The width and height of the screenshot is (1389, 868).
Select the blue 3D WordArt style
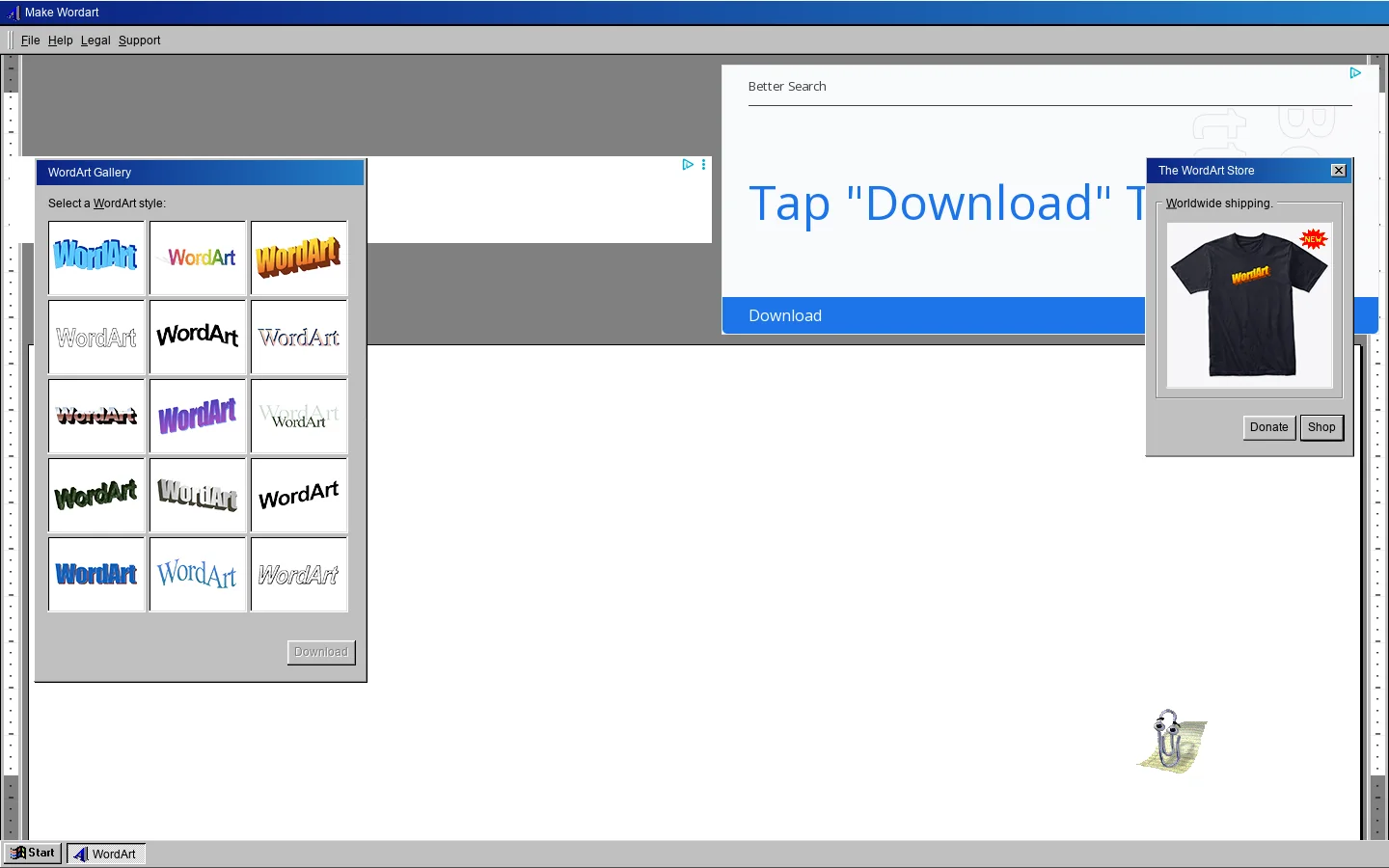coord(96,258)
